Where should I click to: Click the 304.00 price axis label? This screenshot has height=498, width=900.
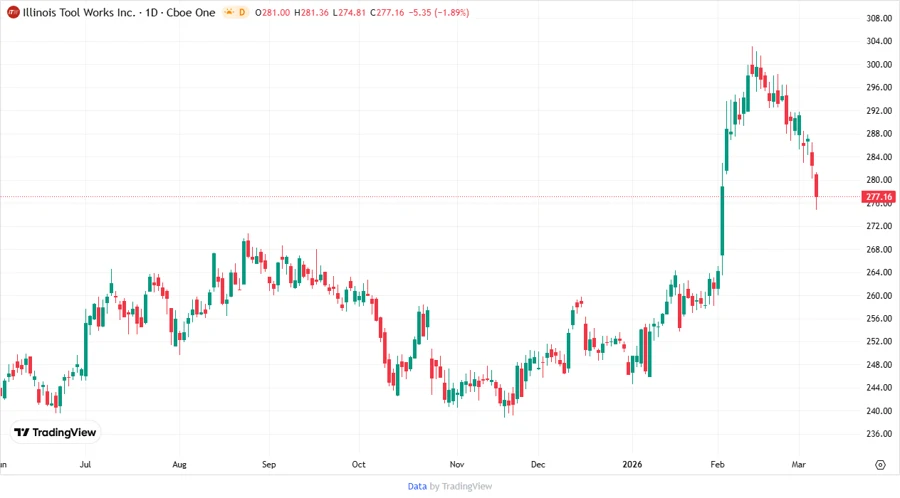879,41
